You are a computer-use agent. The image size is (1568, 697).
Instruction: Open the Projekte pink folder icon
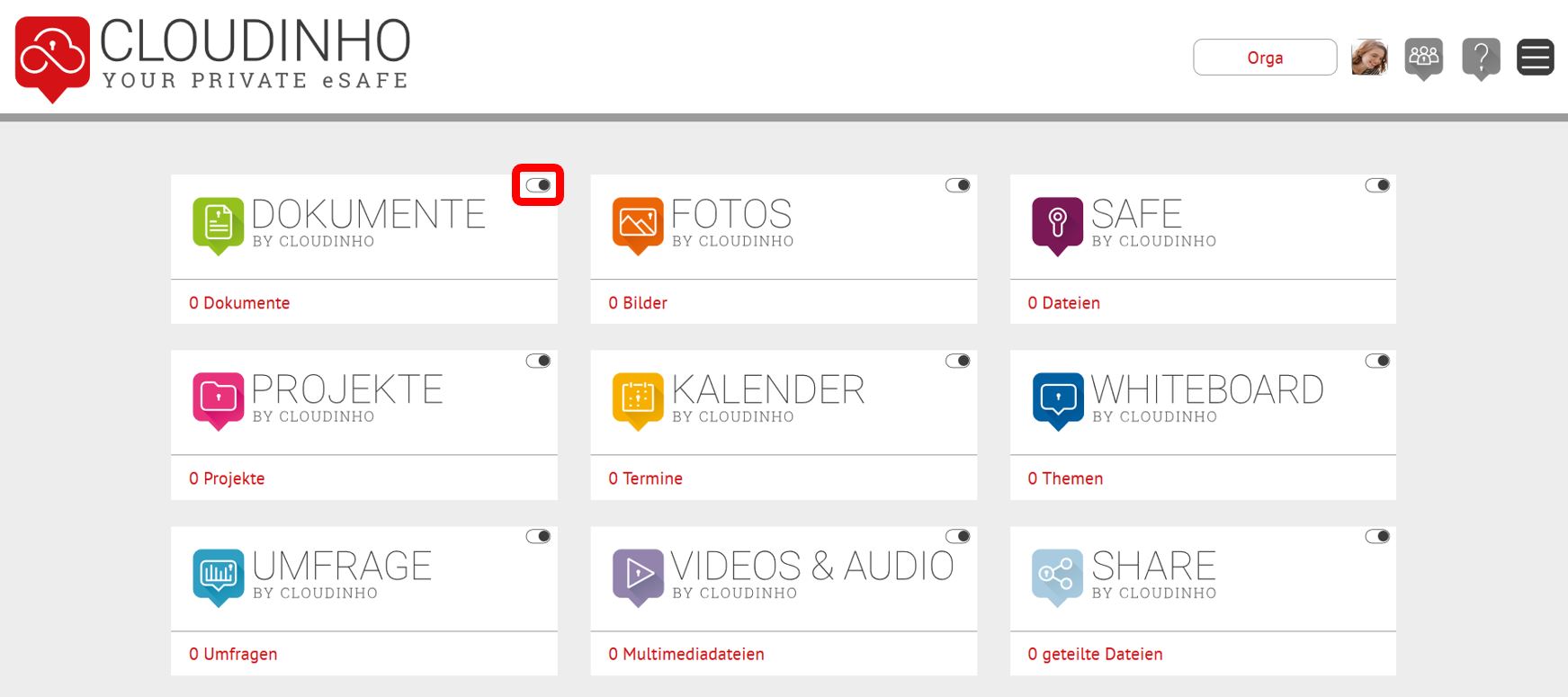(219, 400)
